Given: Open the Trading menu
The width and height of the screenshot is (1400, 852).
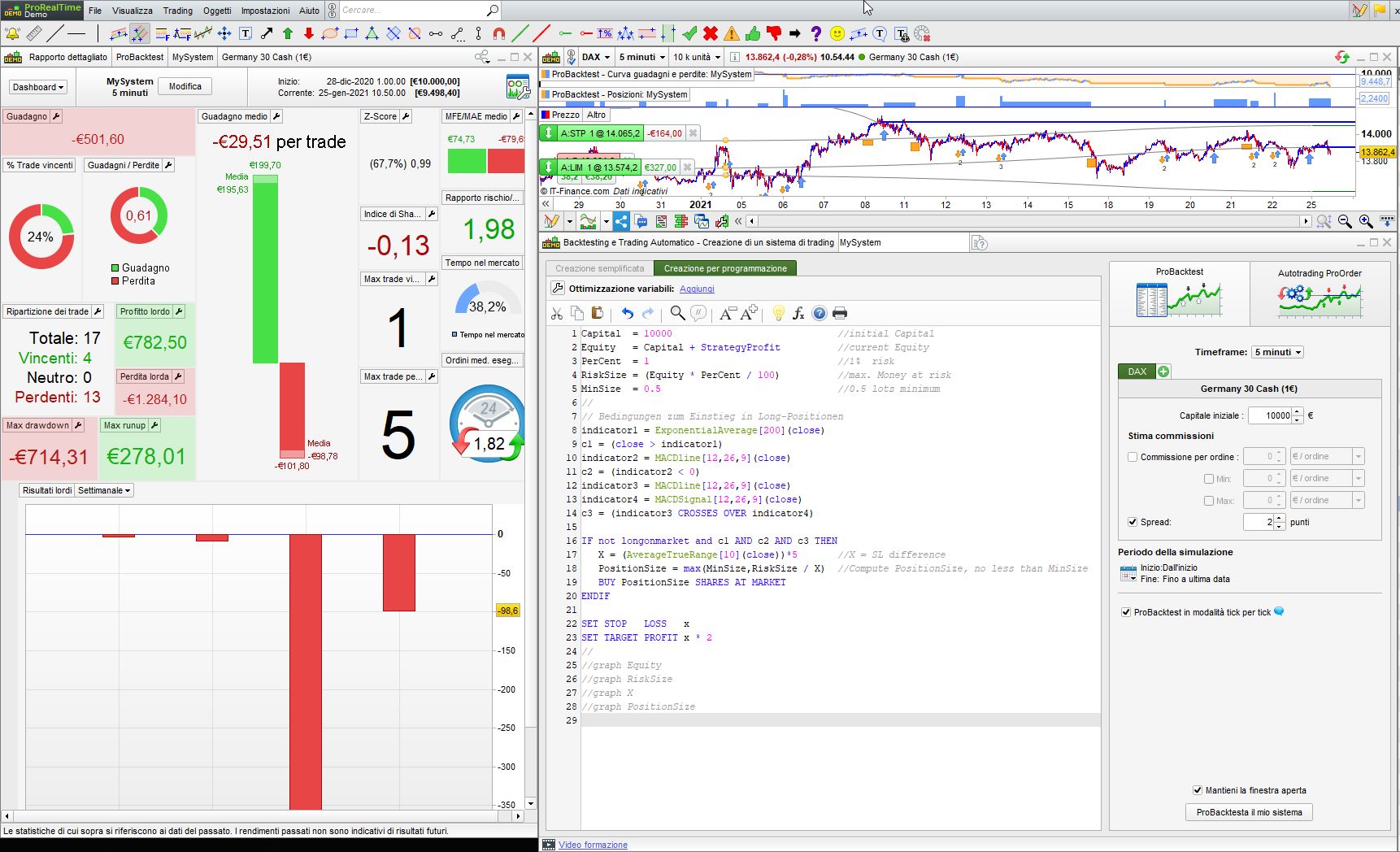Looking at the screenshot, I should [177, 11].
